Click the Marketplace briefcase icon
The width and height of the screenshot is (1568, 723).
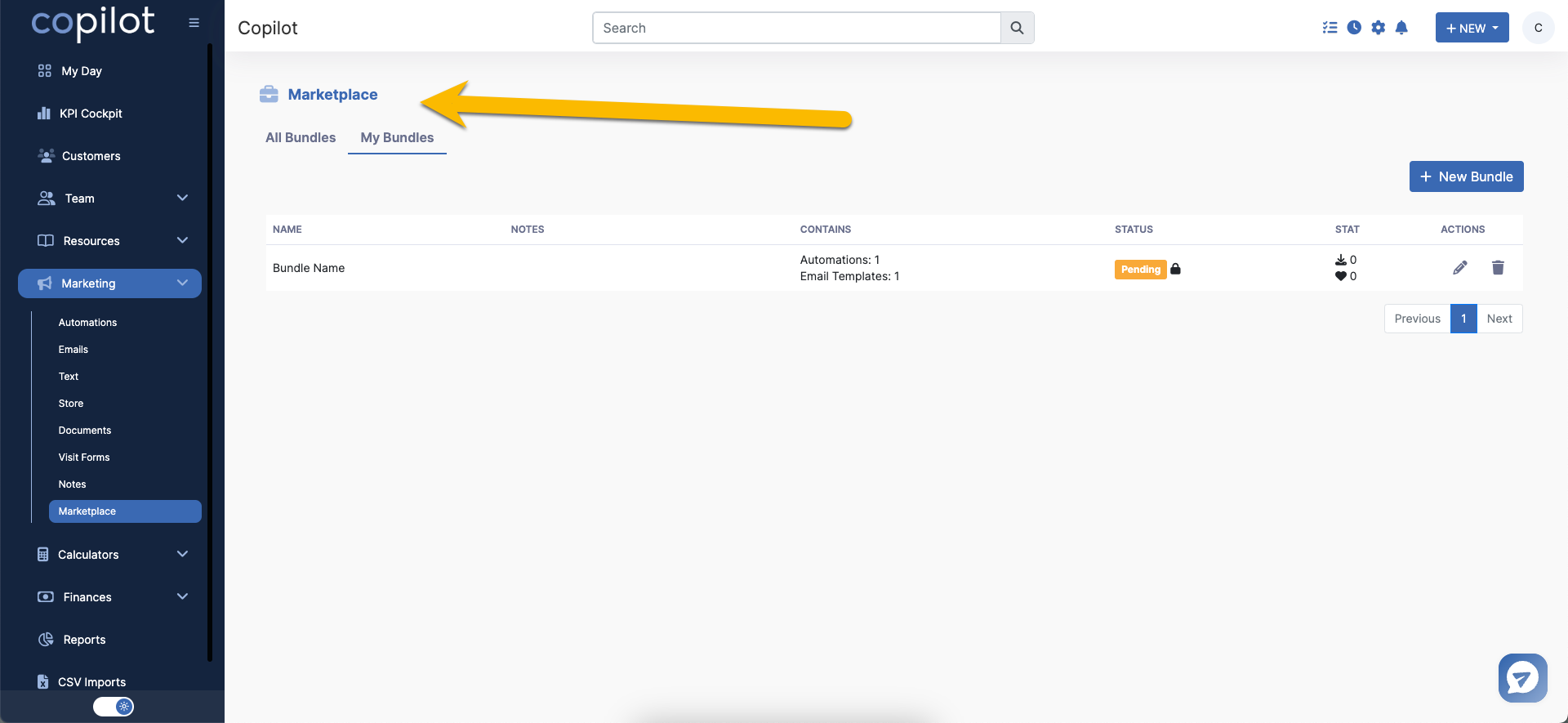(x=269, y=95)
